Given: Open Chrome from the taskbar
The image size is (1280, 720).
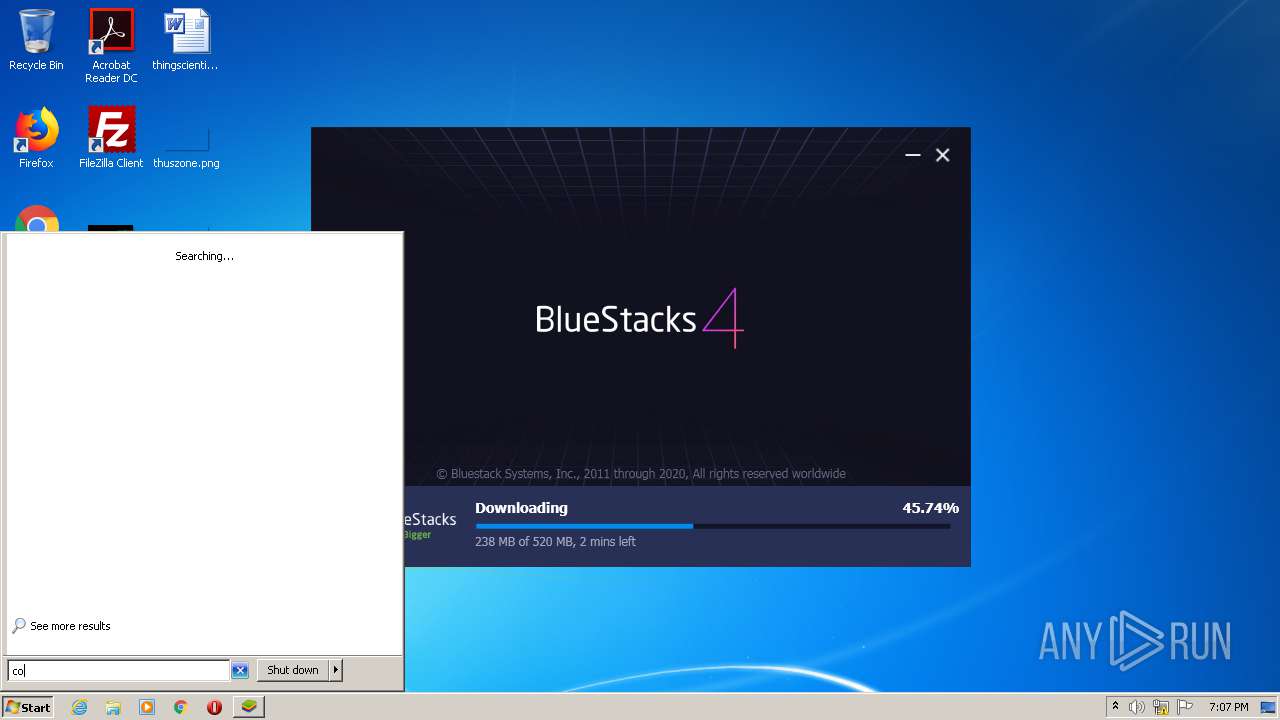Looking at the screenshot, I should pyautogui.click(x=181, y=707).
